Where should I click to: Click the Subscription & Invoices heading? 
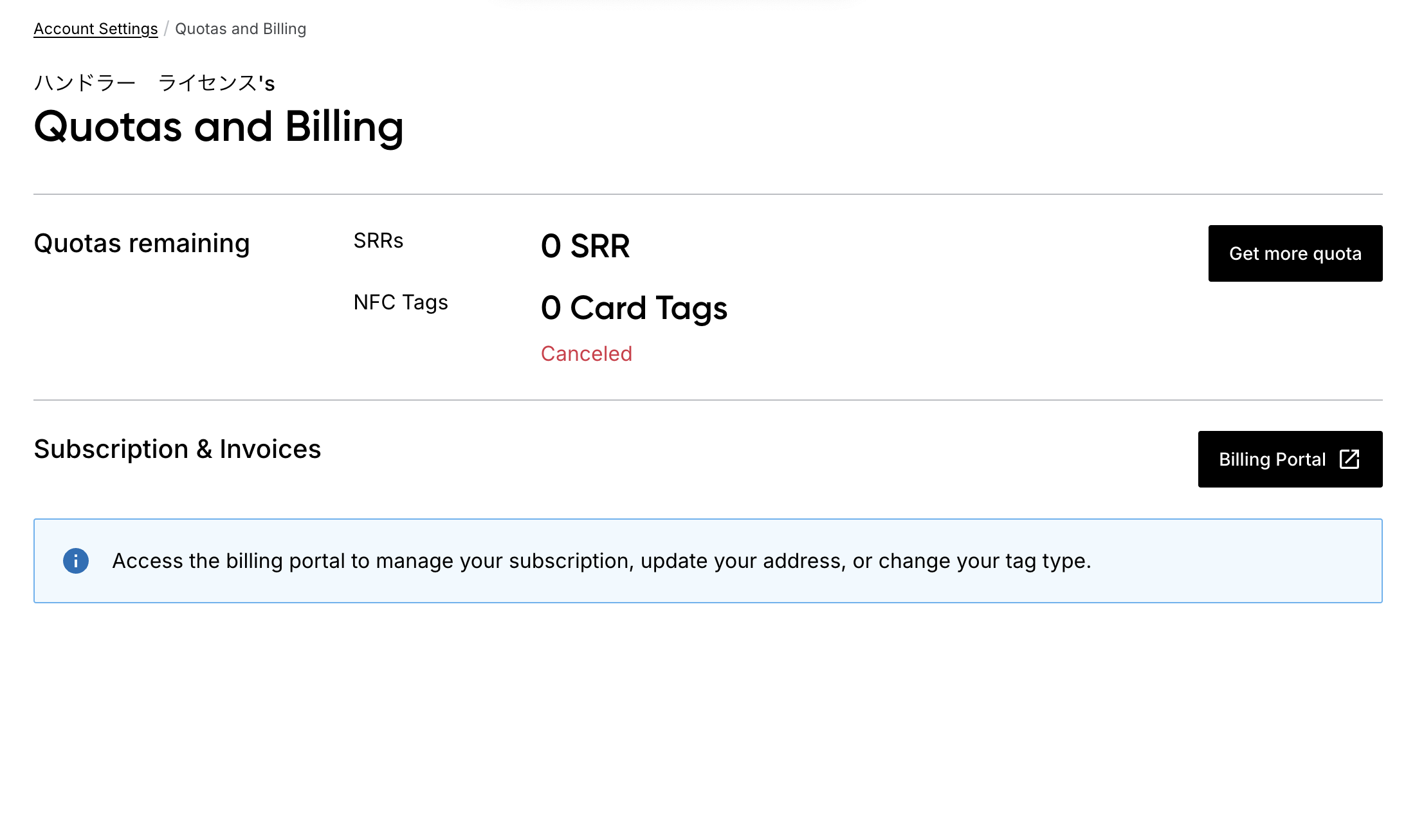pyautogui.click(x=178, y=449)
